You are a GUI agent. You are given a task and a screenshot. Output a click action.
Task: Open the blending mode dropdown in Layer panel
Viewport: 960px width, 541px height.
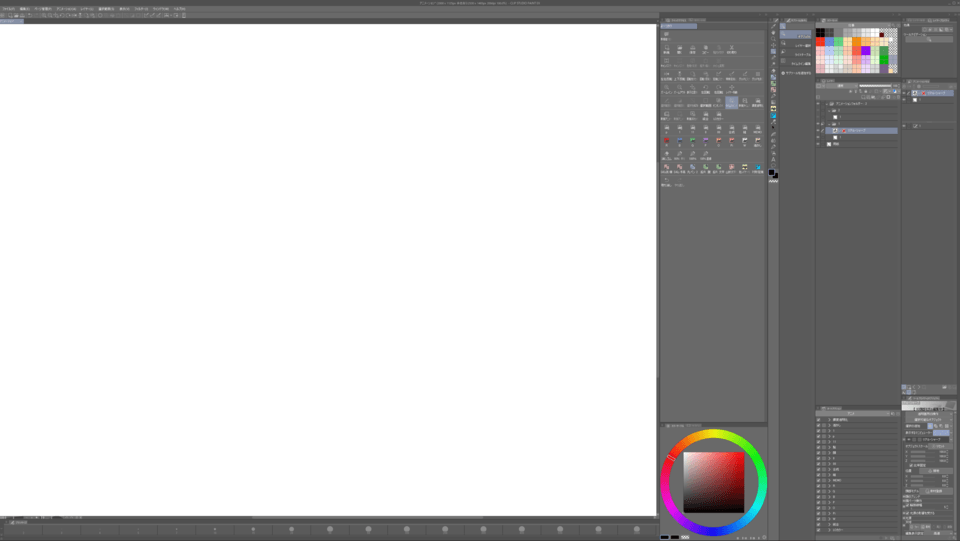coord(840,86)
